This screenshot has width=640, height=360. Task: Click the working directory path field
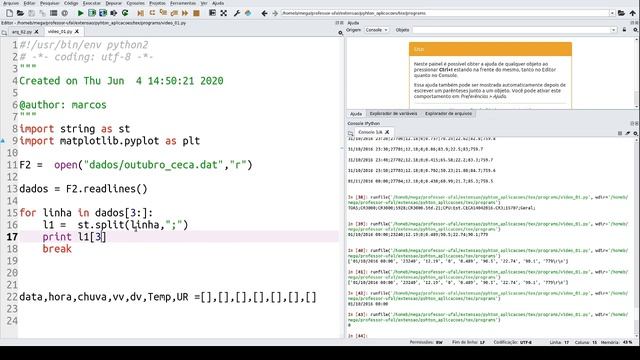(444, 13)
